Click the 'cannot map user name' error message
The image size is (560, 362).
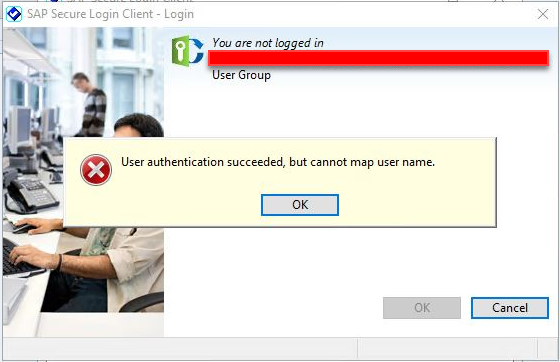(x=278, y=162)
